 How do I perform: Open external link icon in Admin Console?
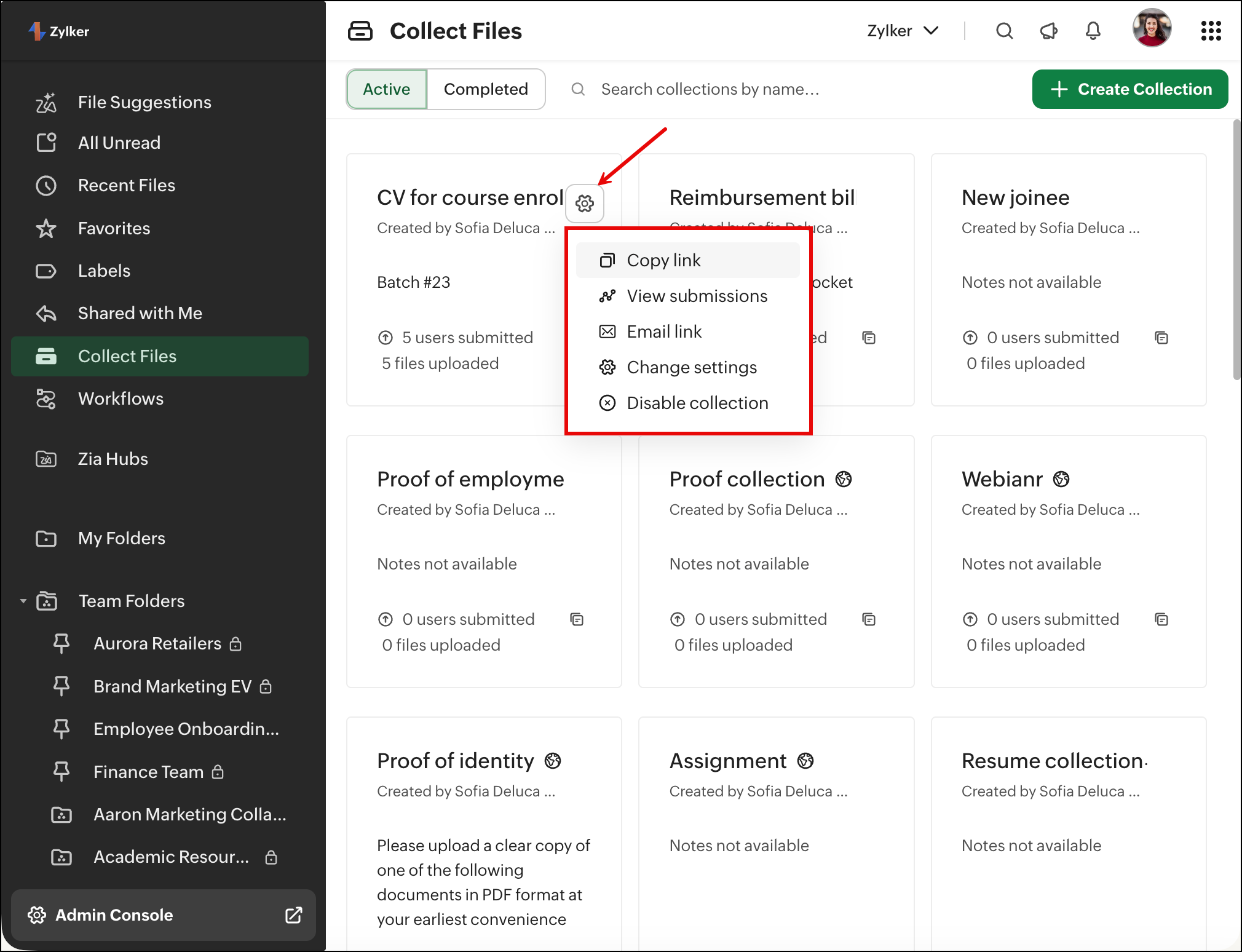tap(293, 915)
